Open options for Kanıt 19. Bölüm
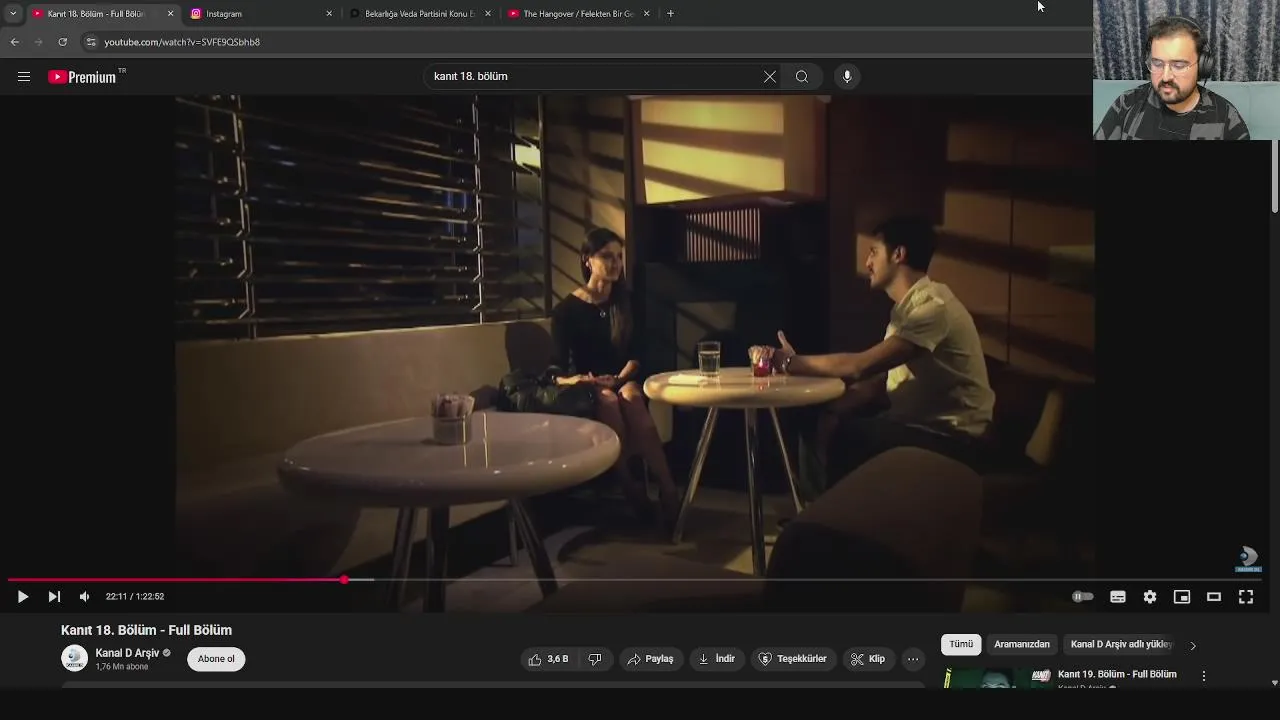Viewport: 1280px width, 720px height. click(1204, 676)
